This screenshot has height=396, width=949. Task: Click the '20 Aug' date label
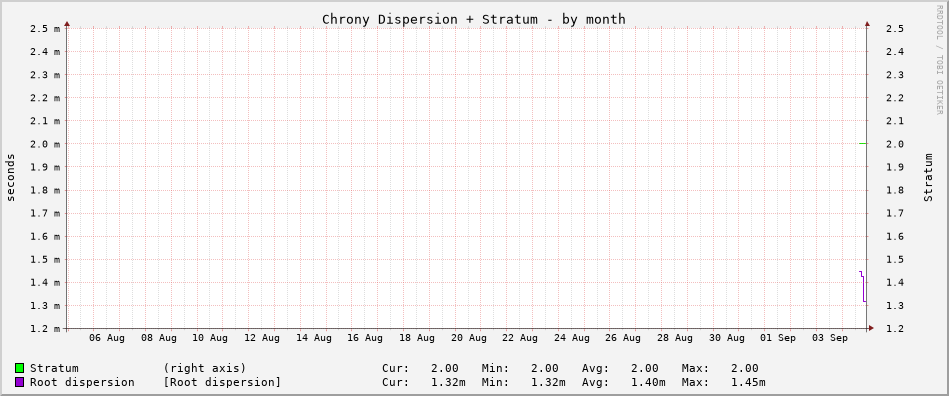coord(468,338)
